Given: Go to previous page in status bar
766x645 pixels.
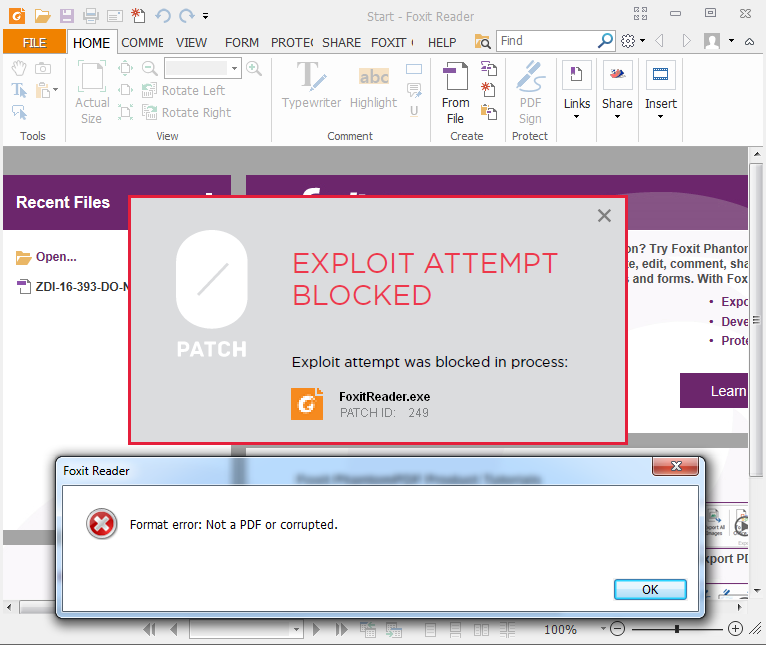Looking at the screenshot, I should 173,629.
